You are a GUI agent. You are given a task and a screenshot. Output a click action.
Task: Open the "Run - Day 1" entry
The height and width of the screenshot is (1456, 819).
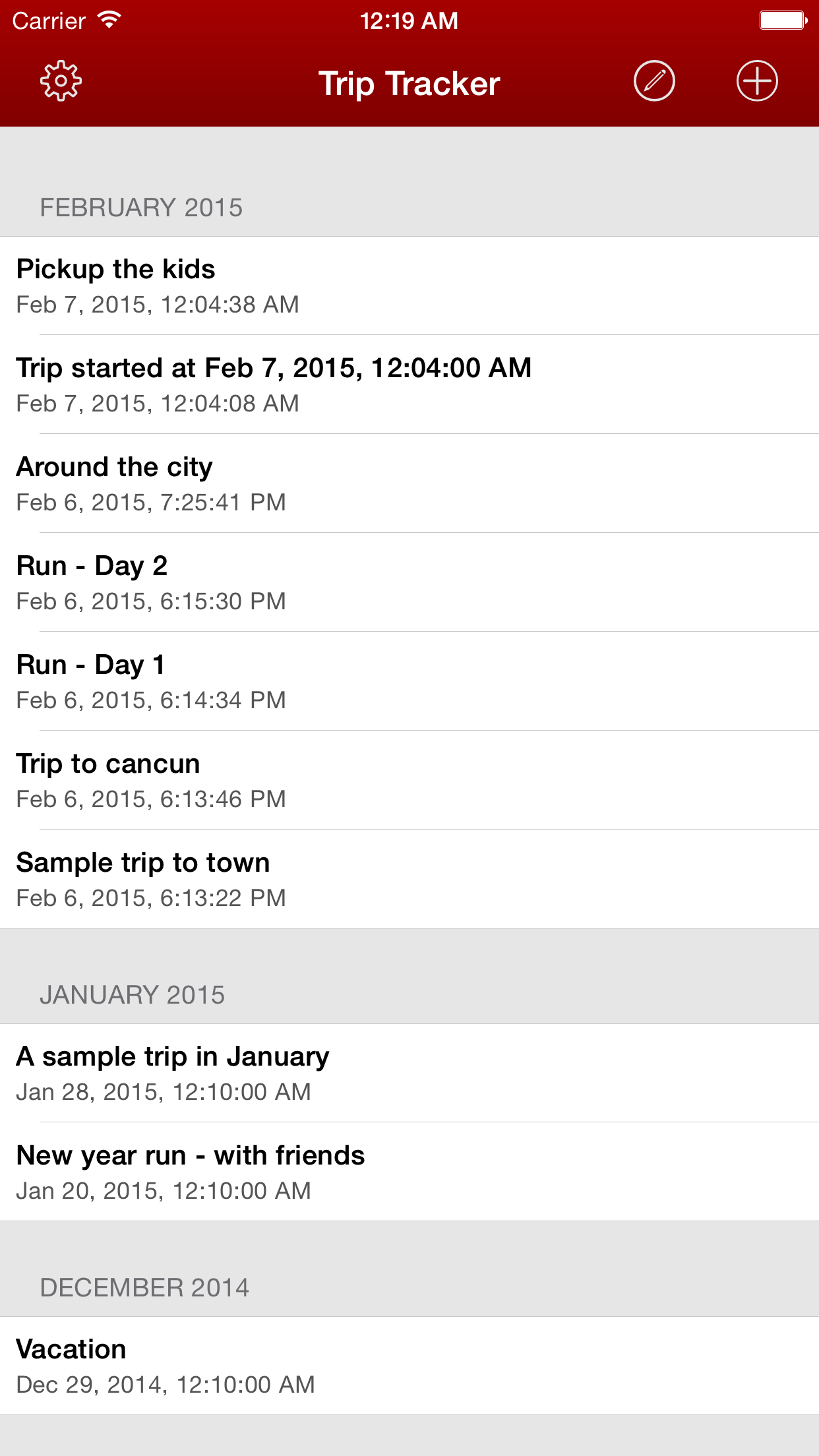(x=409, y=681)
